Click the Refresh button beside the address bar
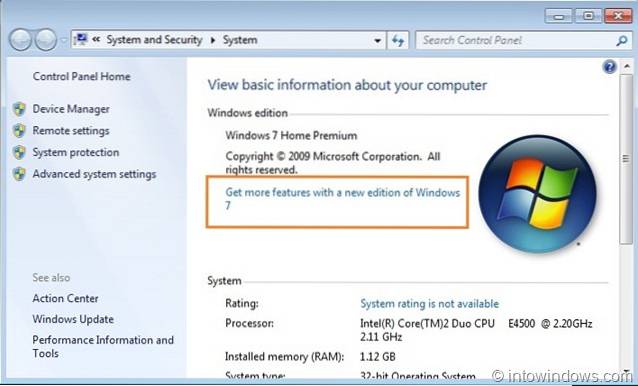The height and width of the screenshot is (386, 638). (x=398, y=40)
